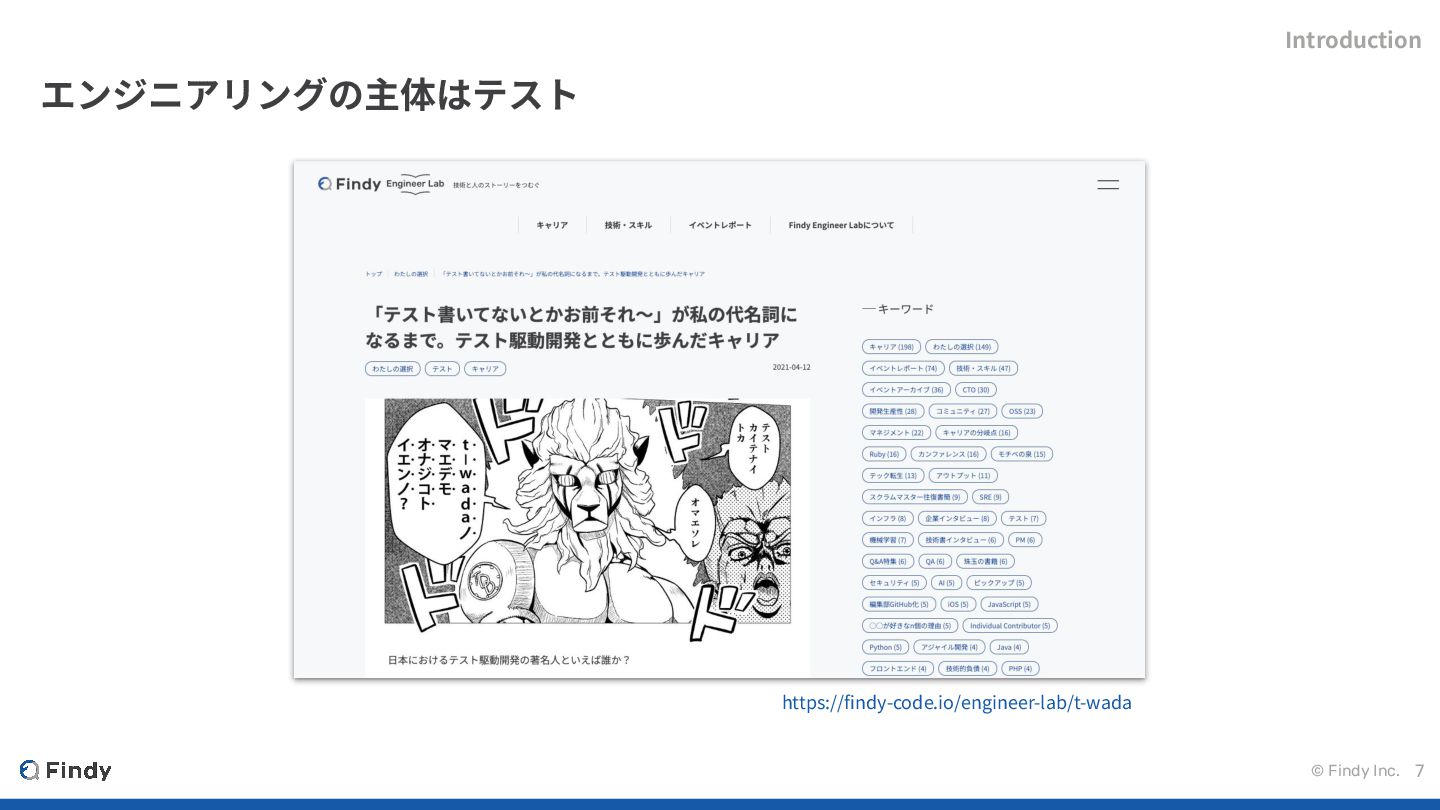Open the hamburger menu icon

click(x=1108, y=184)
